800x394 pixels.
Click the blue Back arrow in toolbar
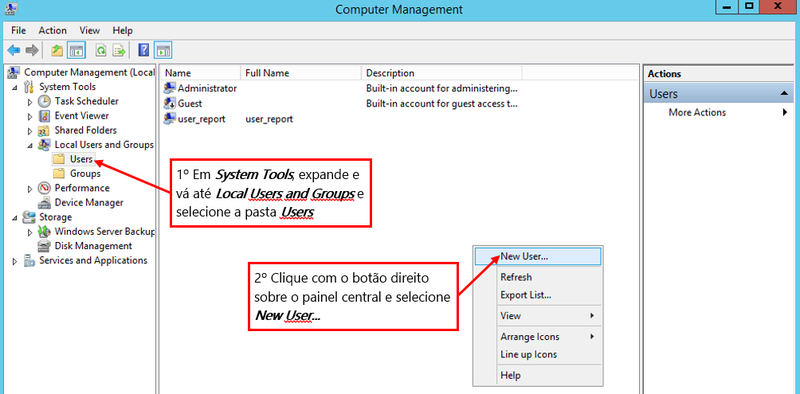pyautogui.click(x=14, y=50)
